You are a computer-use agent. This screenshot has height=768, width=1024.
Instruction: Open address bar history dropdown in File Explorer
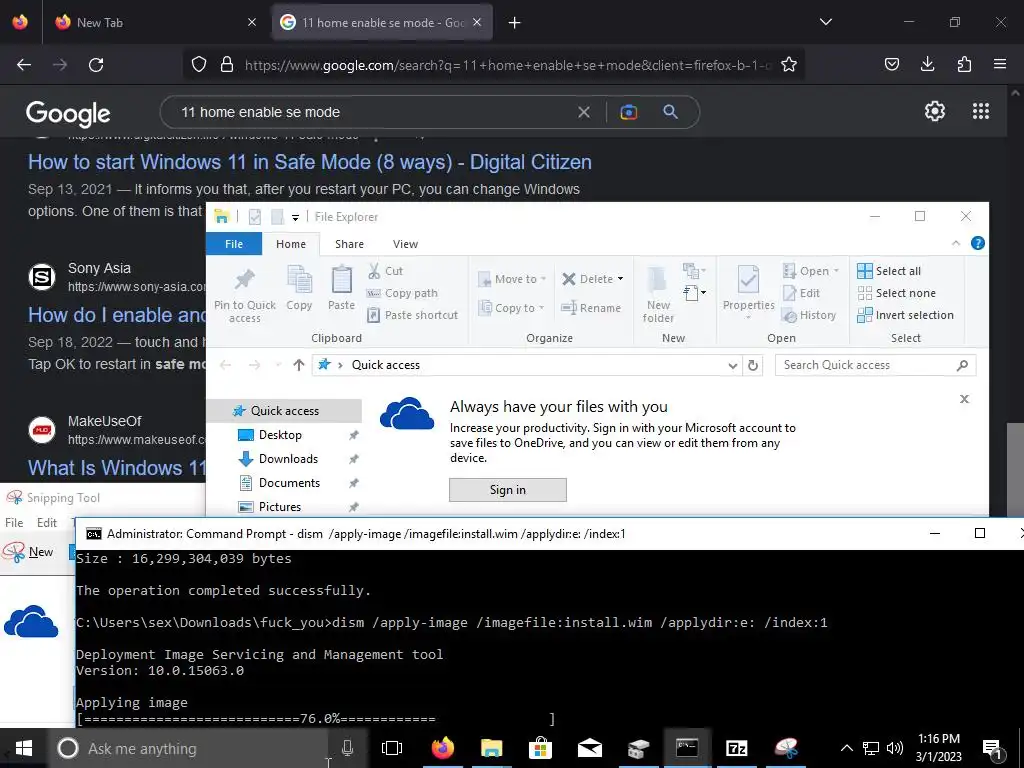733,366
